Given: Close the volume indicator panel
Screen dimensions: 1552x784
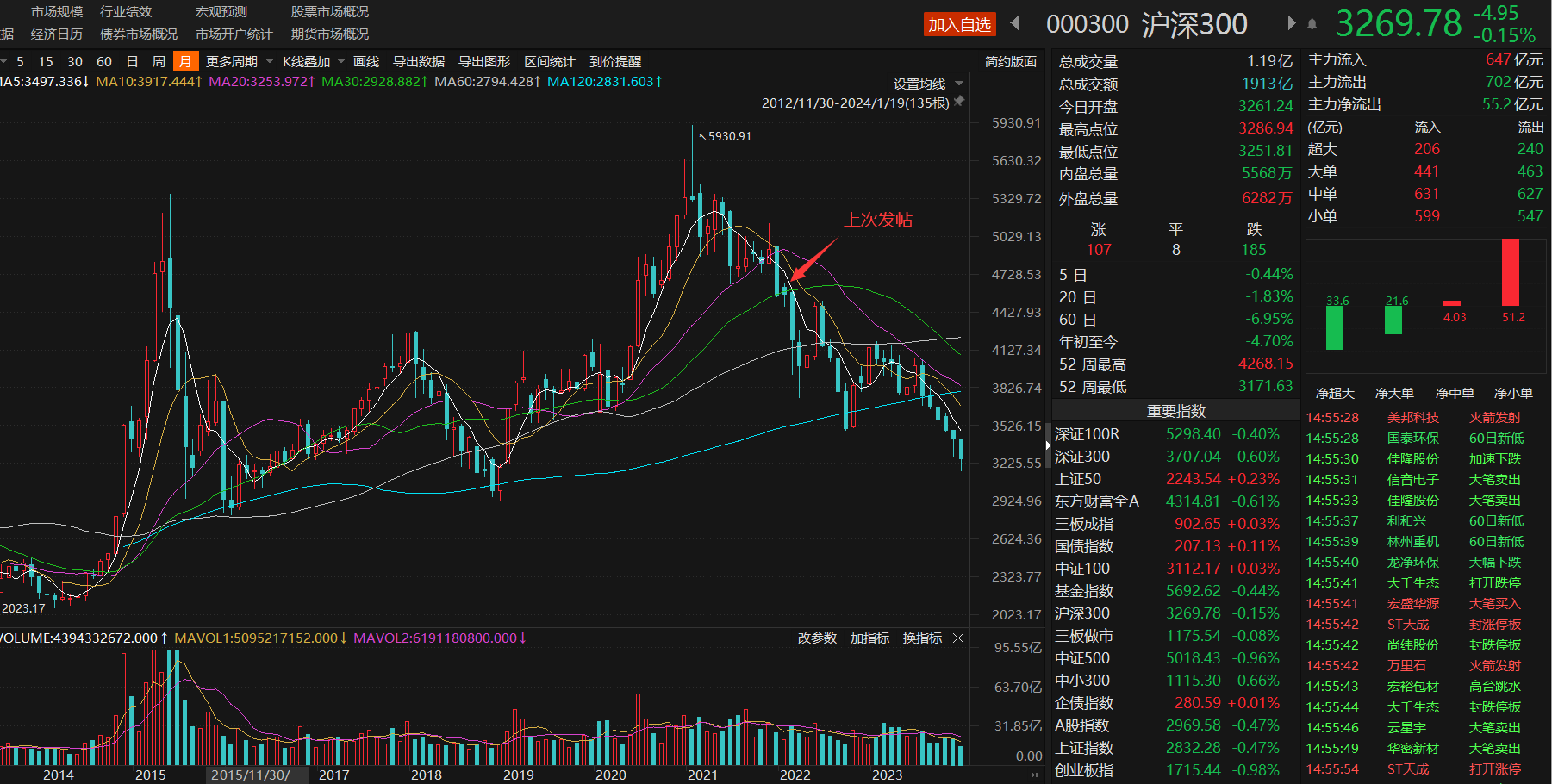Looking at the screenshot, I should [958, 638].
